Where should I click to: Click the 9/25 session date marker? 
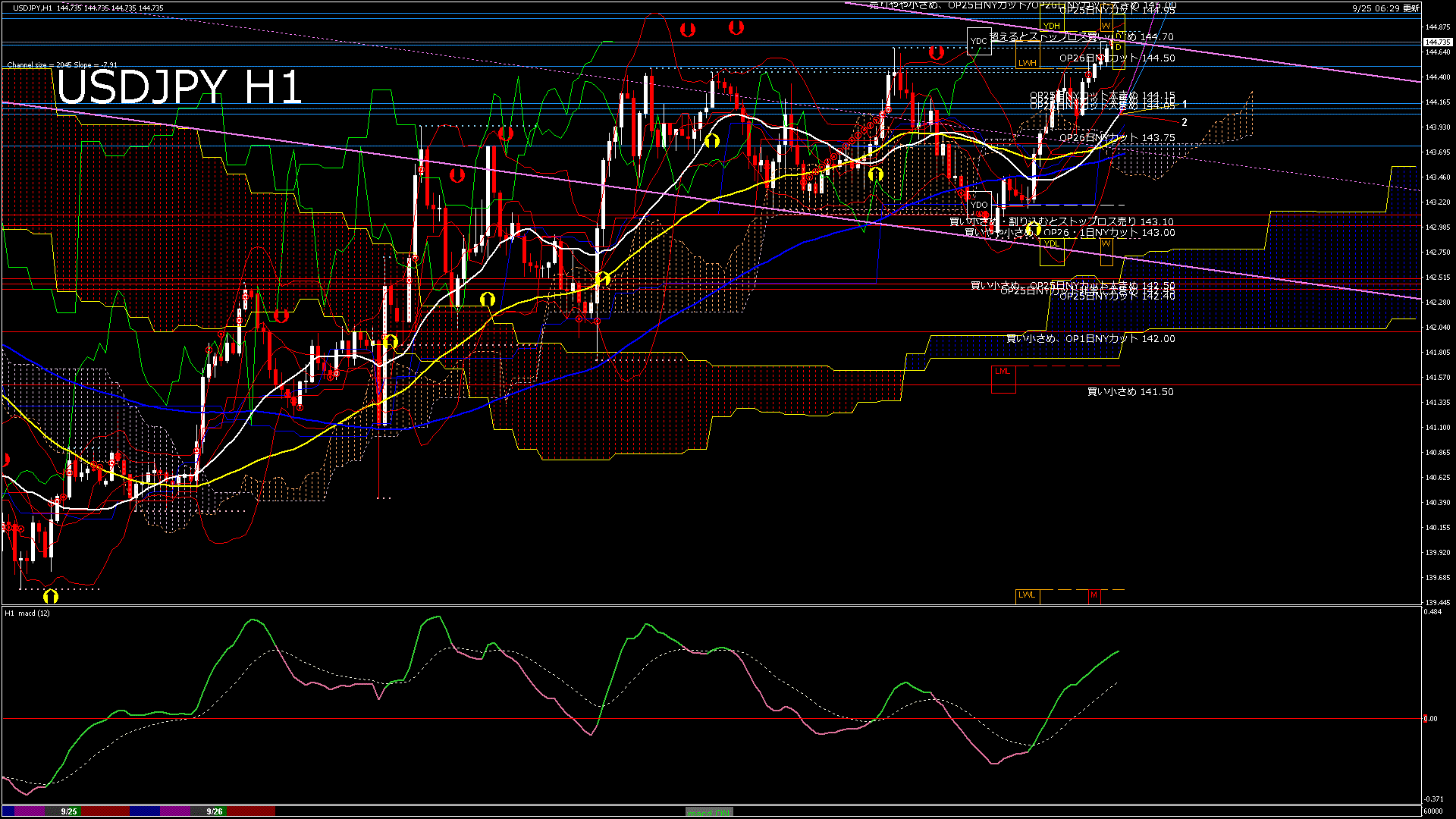[69, 811]
